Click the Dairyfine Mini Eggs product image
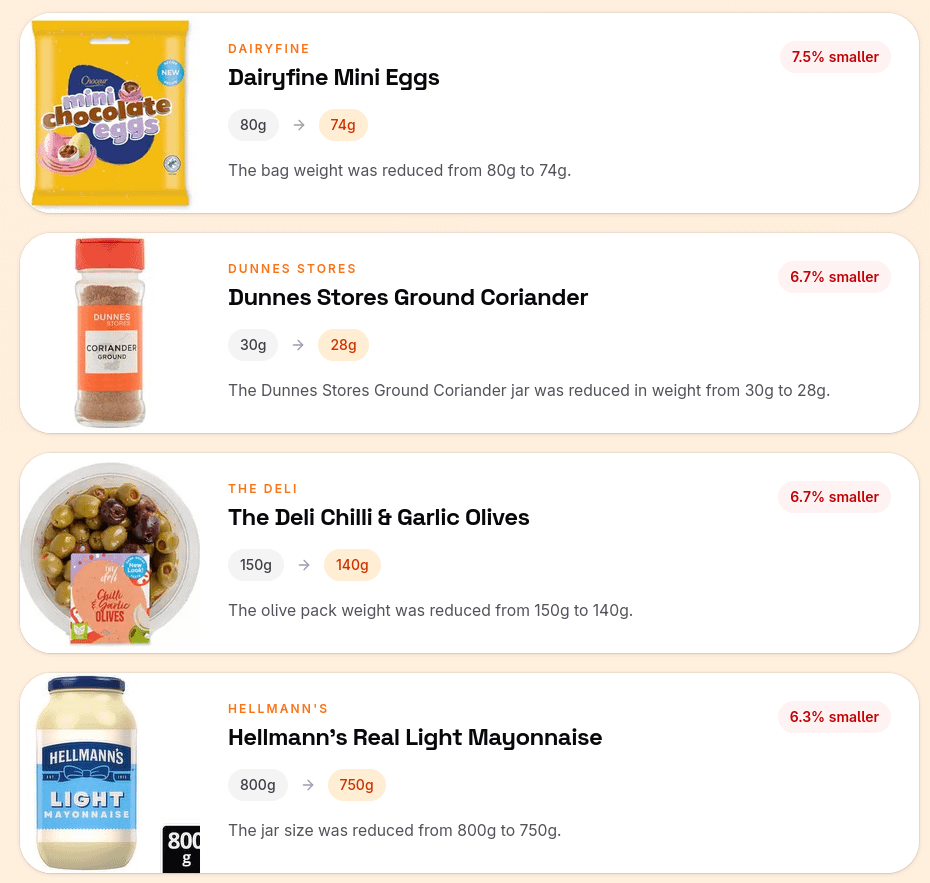930x883 pixels. click(x=110, y=113)
